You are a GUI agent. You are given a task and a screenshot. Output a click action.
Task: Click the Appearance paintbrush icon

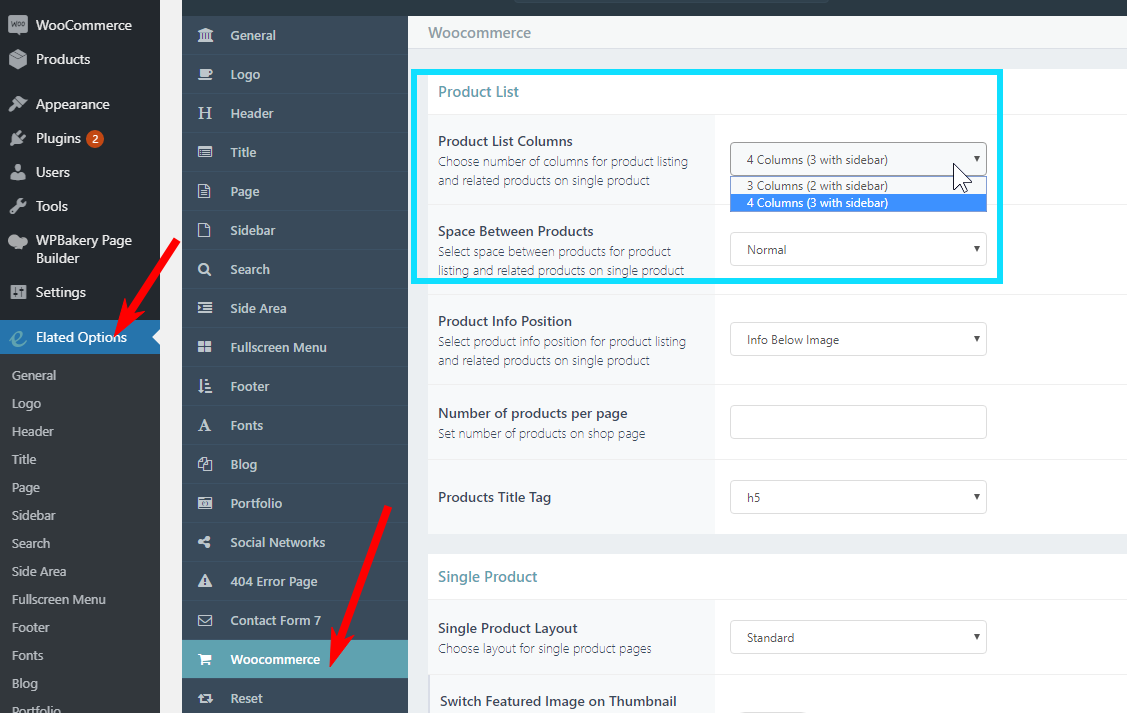tap(18, 104)
